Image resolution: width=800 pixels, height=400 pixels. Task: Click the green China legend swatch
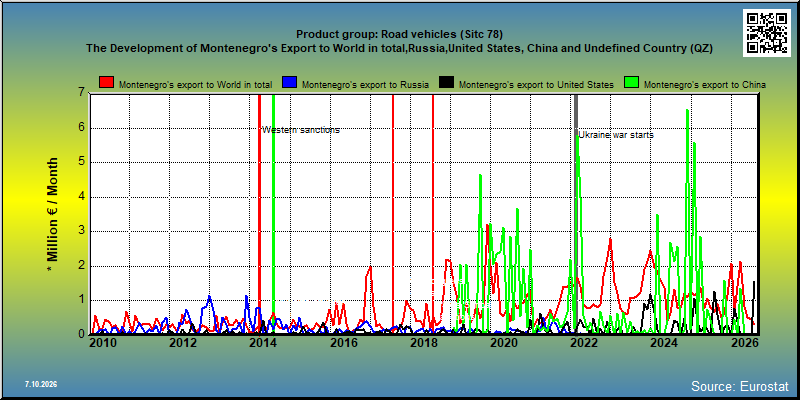(x=632, y=83)
